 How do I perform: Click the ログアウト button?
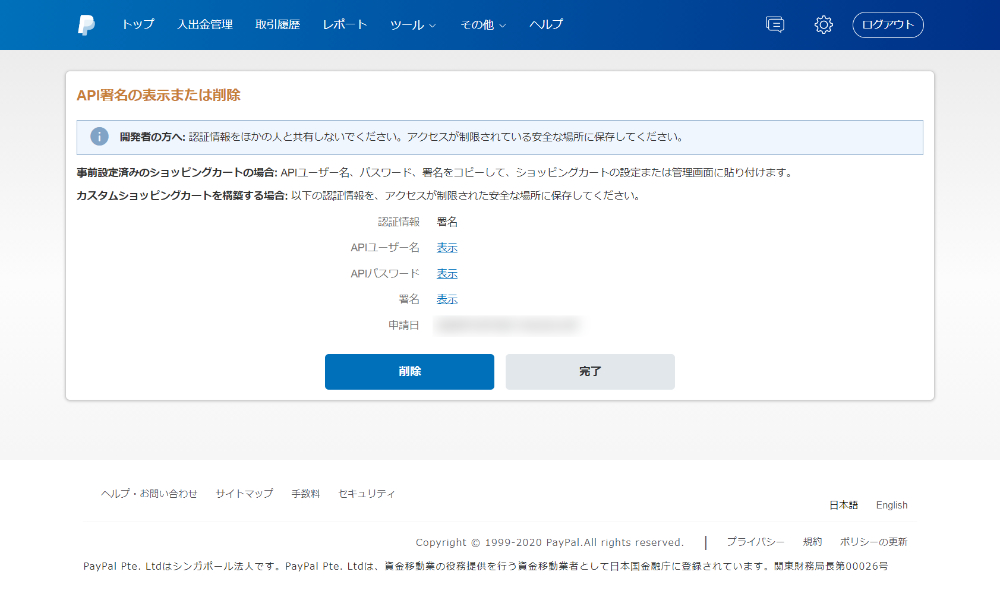[x=888, y=25]
